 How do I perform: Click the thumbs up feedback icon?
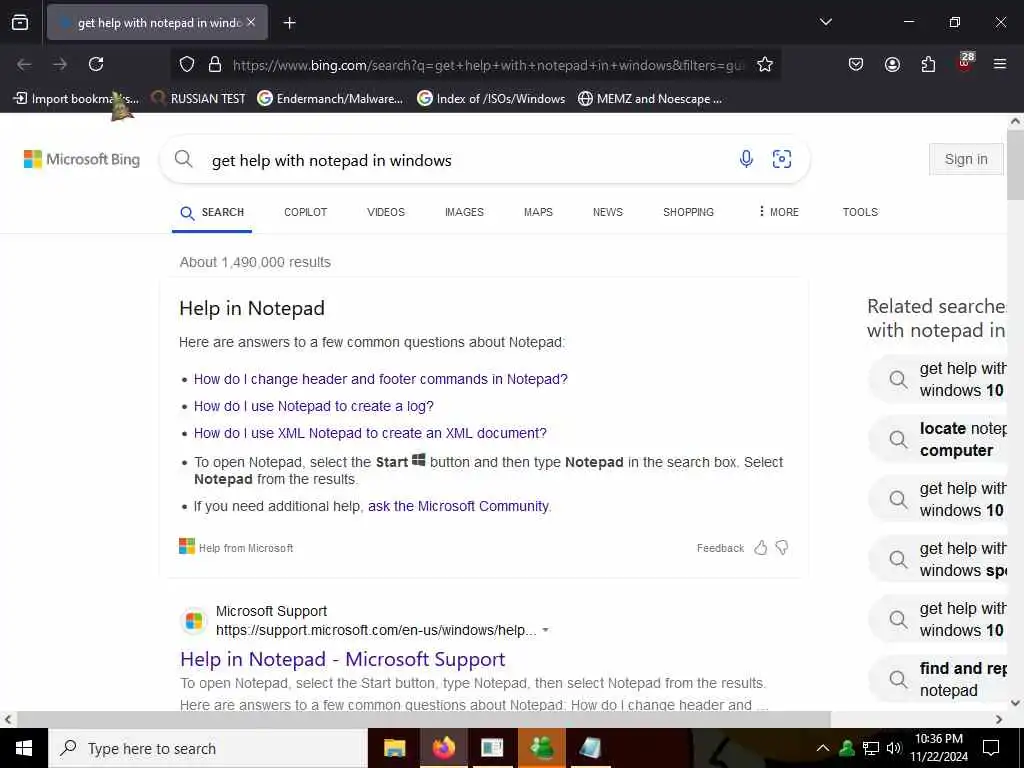pyautogui.click(x=761, y=547)
